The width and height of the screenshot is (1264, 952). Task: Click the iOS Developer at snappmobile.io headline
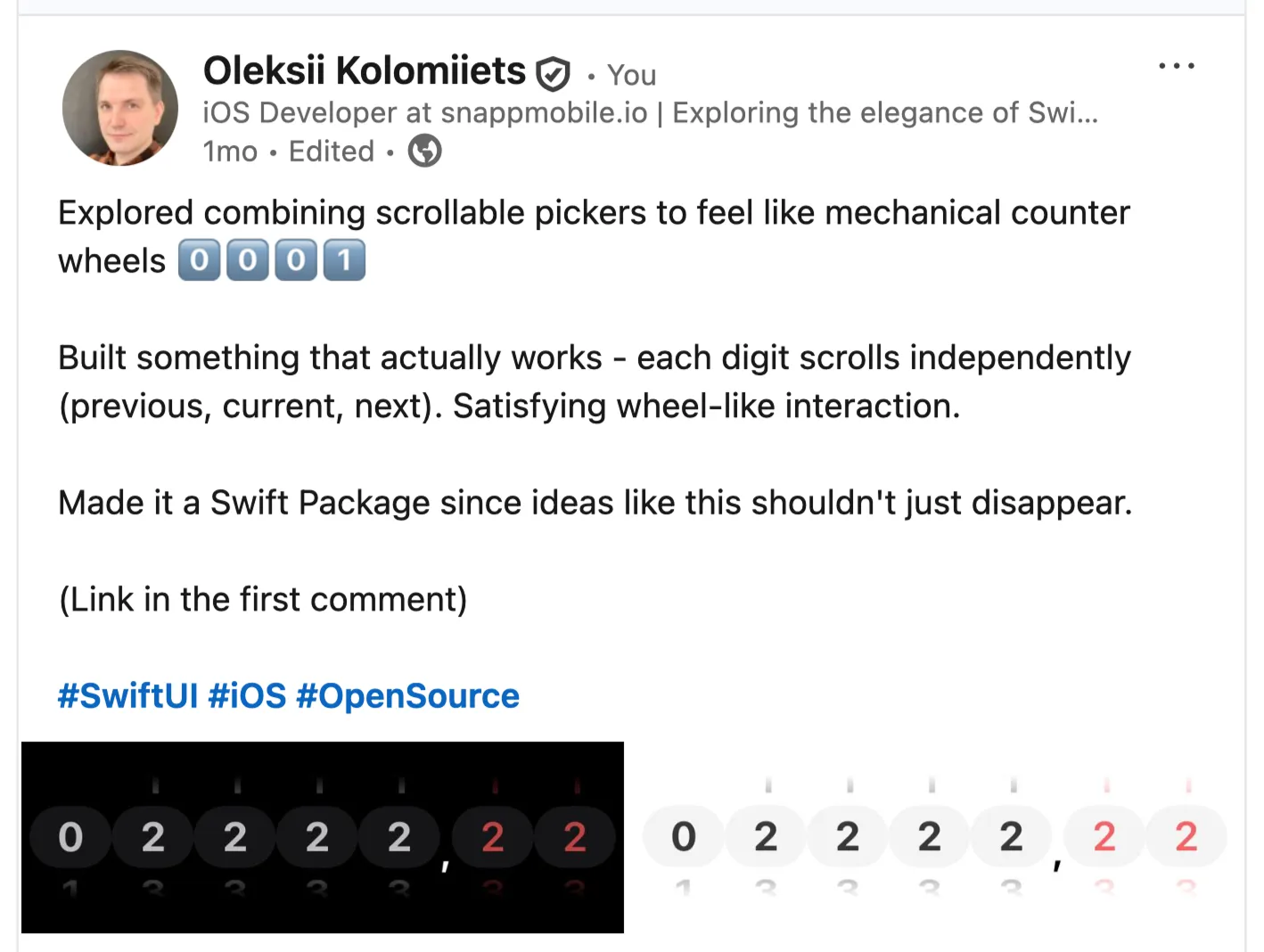click(x=650, y=113)
